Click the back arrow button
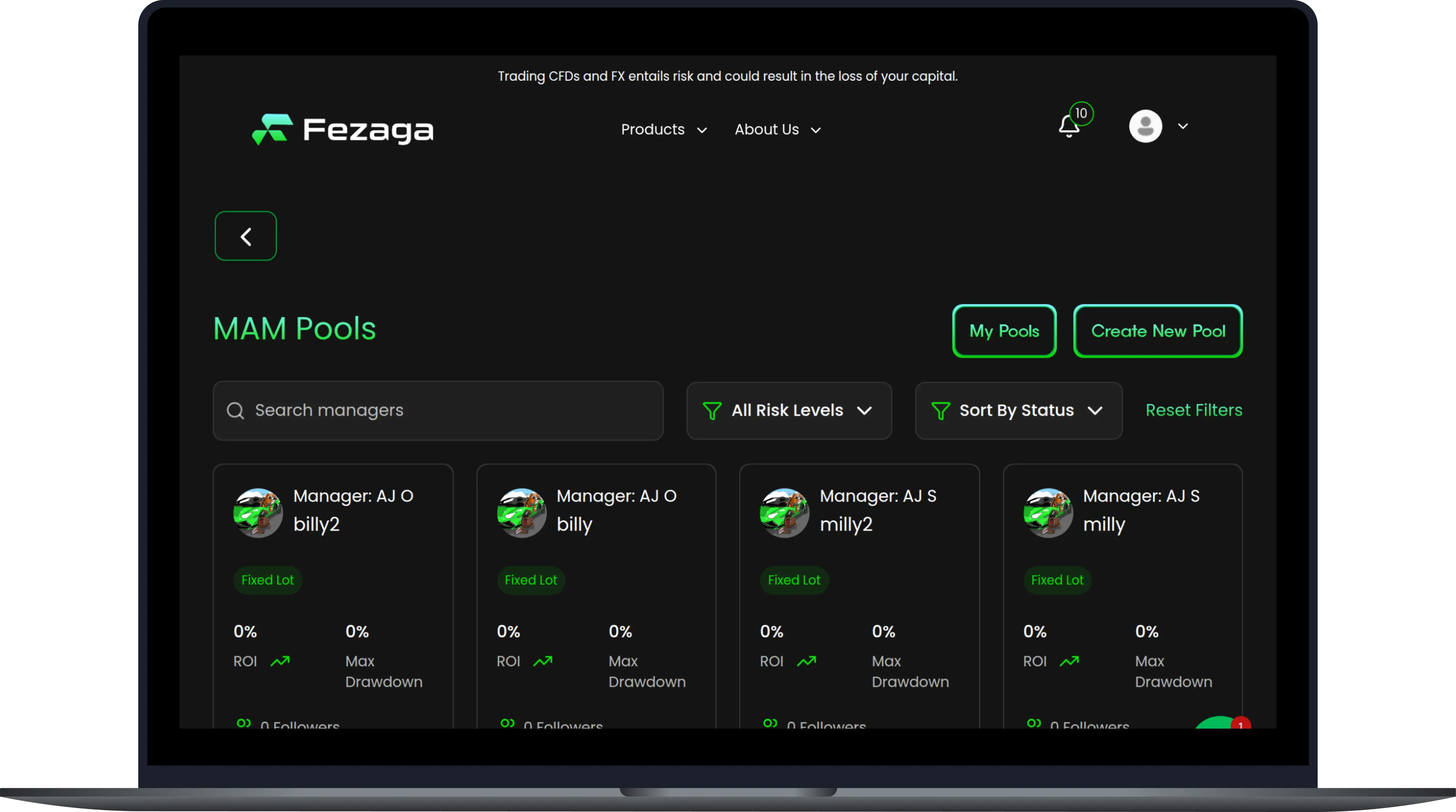Viewport: 1456px width, 812px height. [245, 236]
